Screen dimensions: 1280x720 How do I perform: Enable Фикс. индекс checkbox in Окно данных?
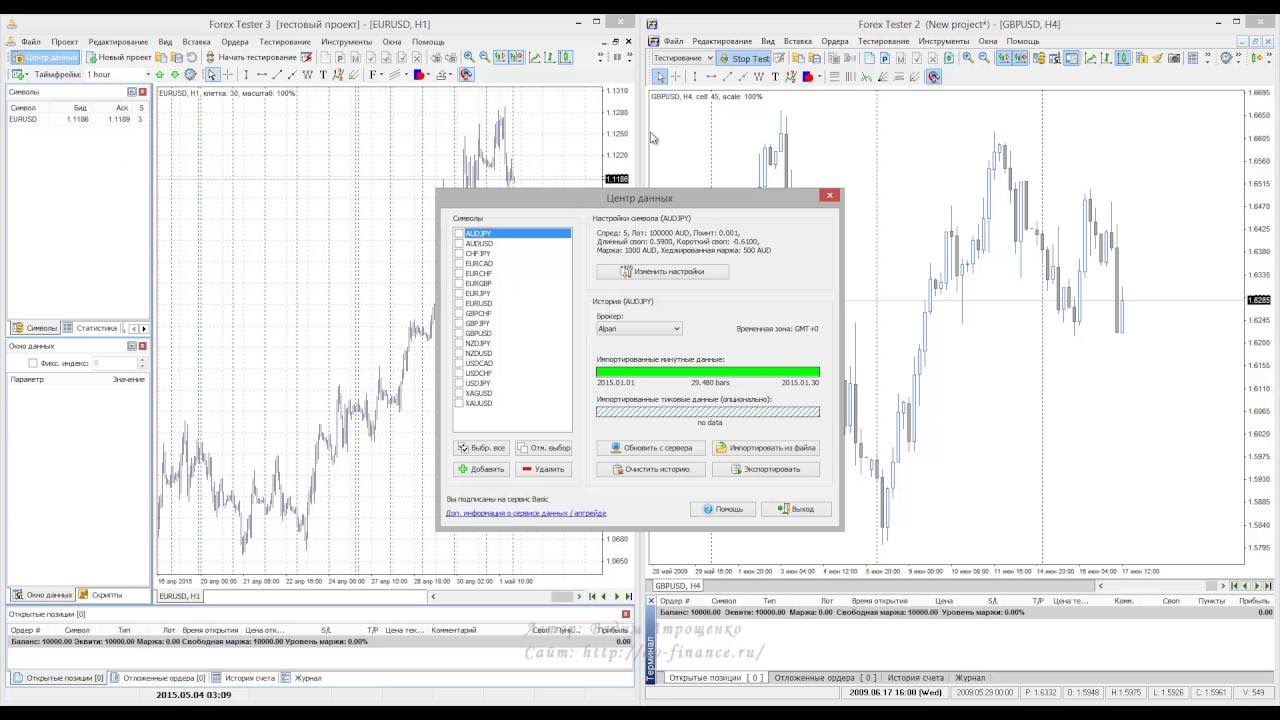(x=33, y=363)
